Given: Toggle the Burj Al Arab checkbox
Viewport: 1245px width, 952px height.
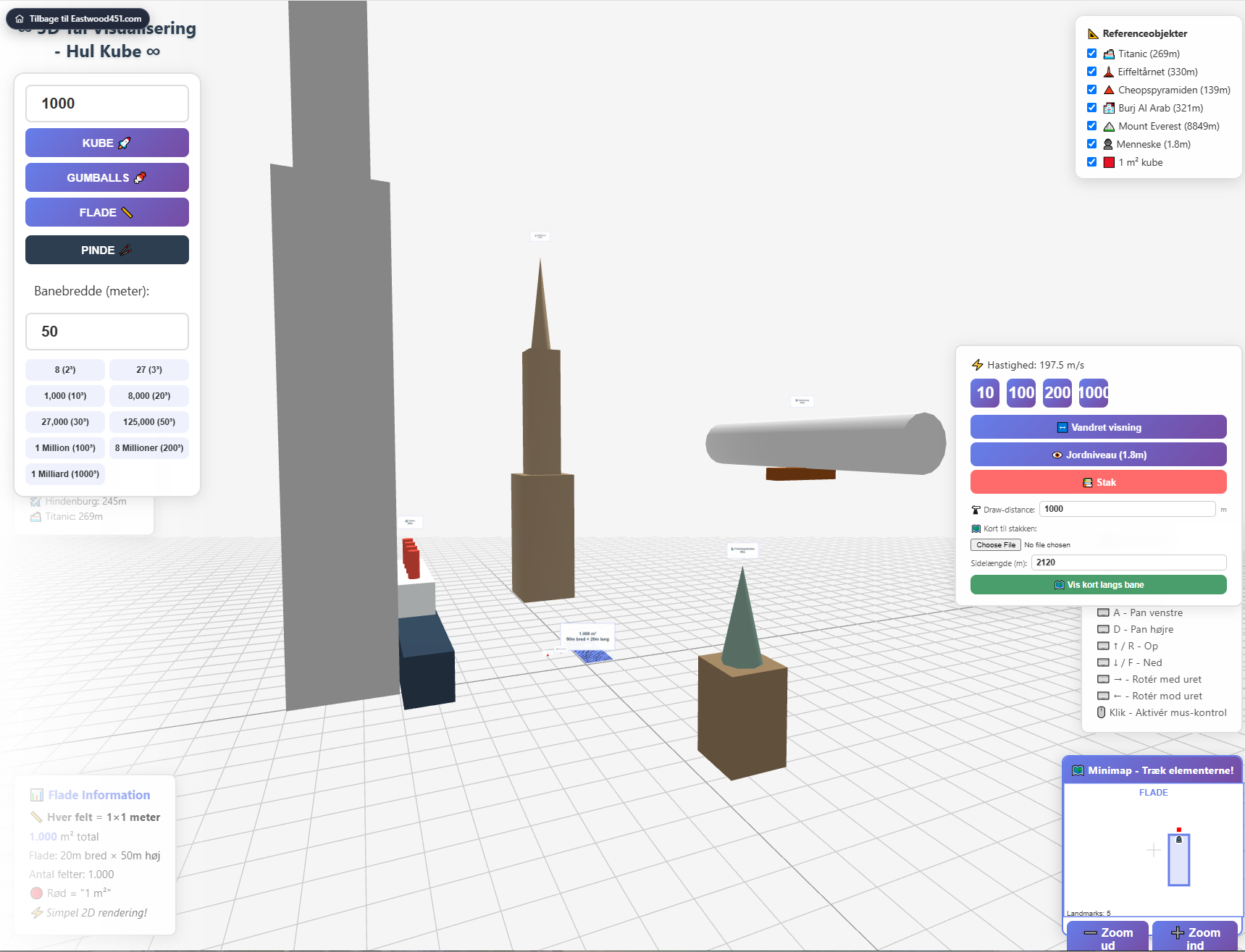Looking at the screenshot, I should 1091,108.
